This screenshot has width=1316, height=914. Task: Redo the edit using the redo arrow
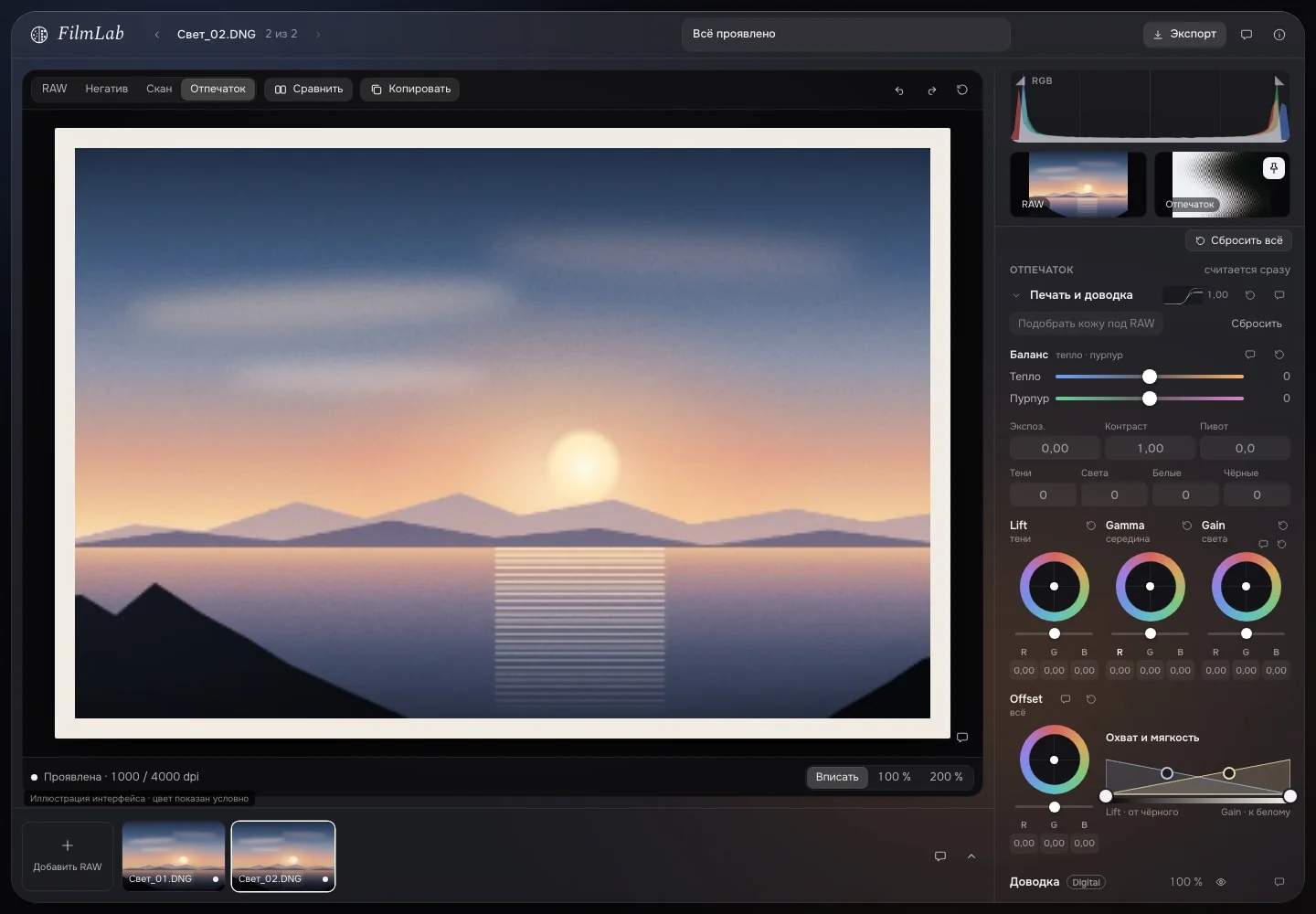point(931,90)
